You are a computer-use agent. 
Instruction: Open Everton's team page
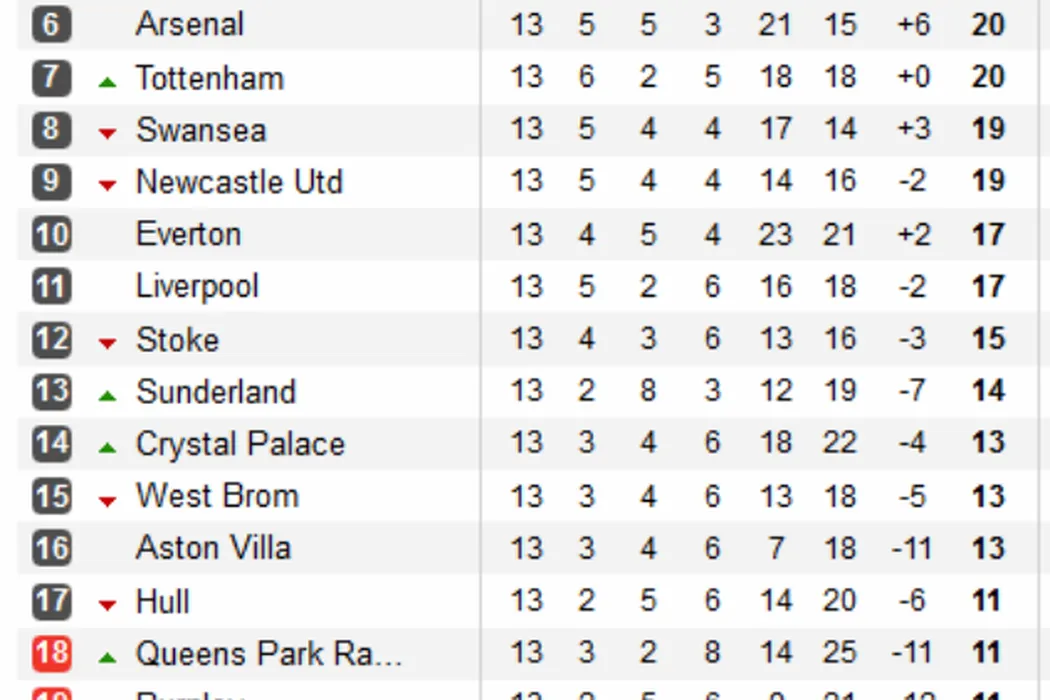click(x=188, y=235)
